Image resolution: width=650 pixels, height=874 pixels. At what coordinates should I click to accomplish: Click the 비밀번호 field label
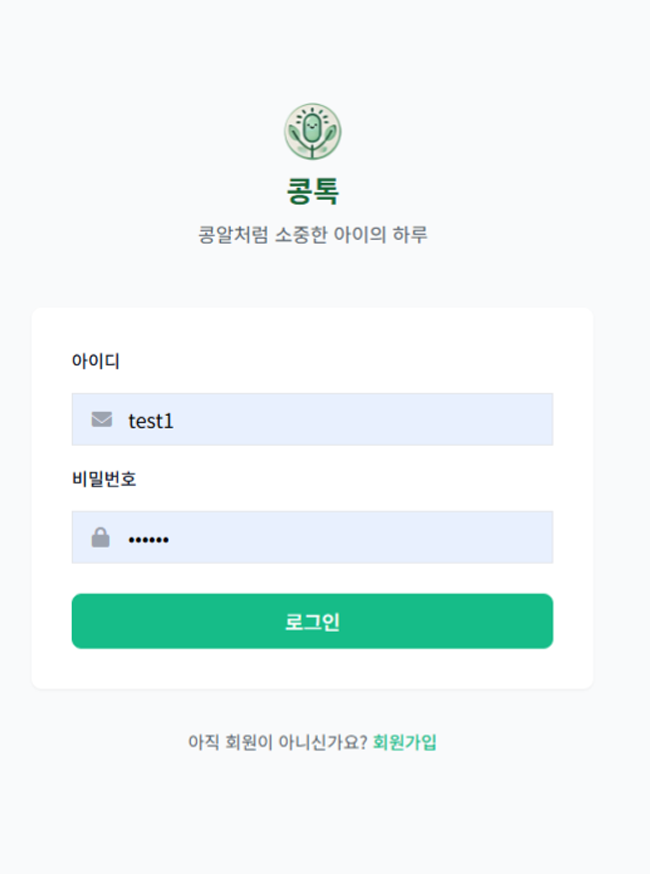coord(96,480)
